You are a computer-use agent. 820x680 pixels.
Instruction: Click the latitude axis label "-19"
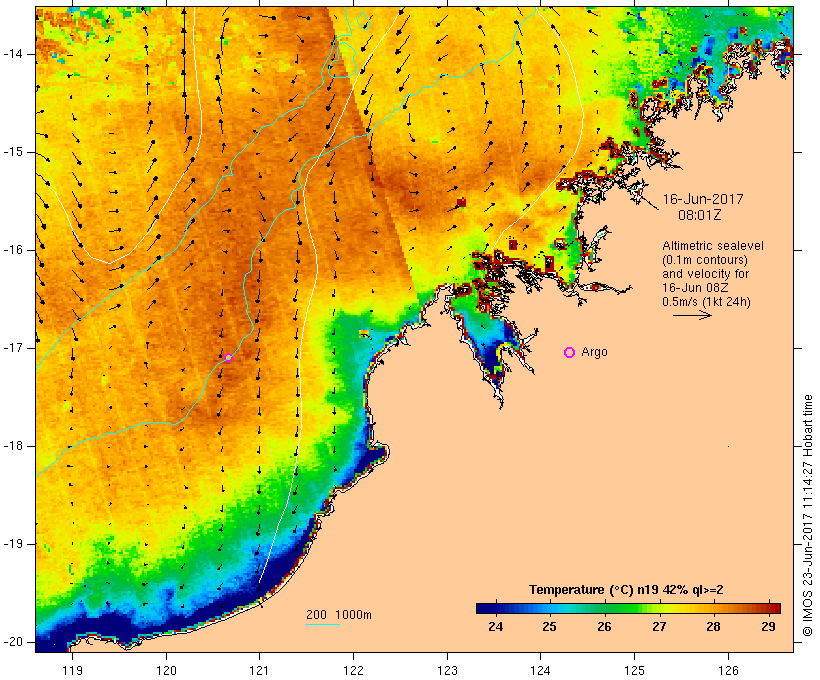13,544
